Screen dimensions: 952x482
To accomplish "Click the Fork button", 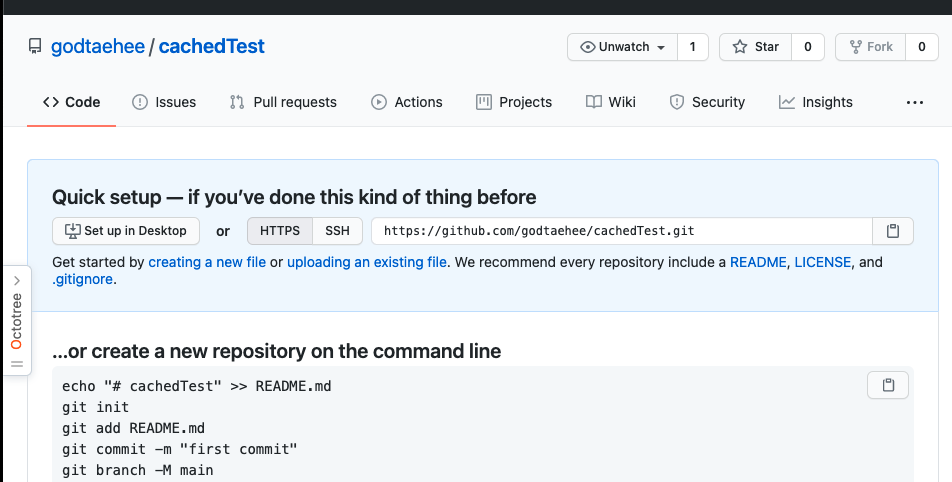I will click(x=870, y=47).
